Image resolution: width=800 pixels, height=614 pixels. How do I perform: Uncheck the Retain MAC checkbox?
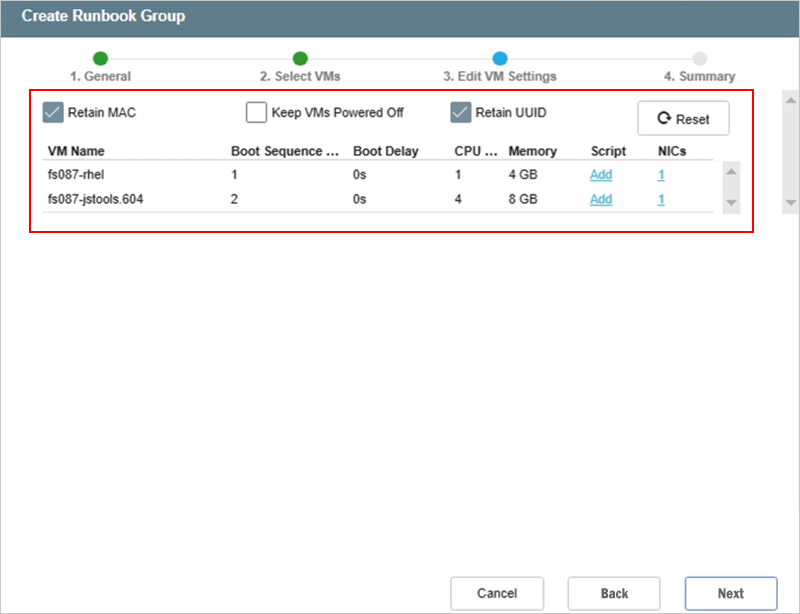pyautogui.click(x=53, y=113)
